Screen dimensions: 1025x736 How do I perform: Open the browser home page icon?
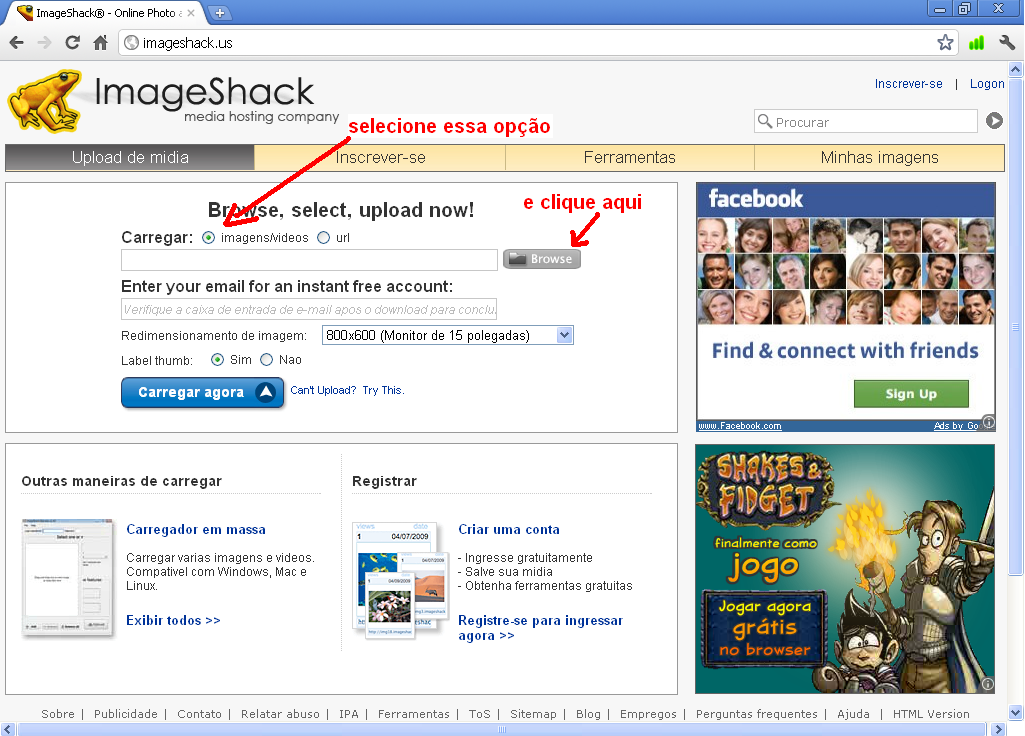(100, 43)
